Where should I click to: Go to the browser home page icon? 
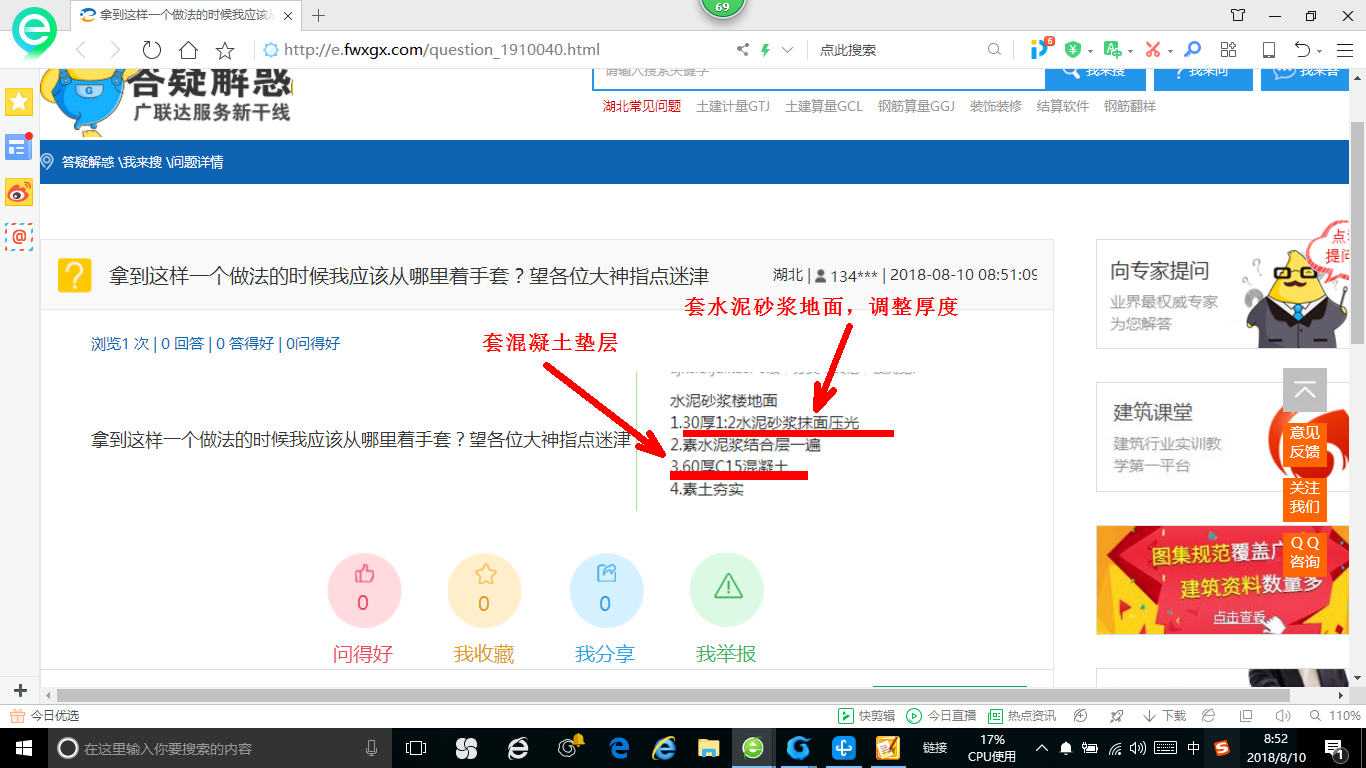click(x=188, y=50)
